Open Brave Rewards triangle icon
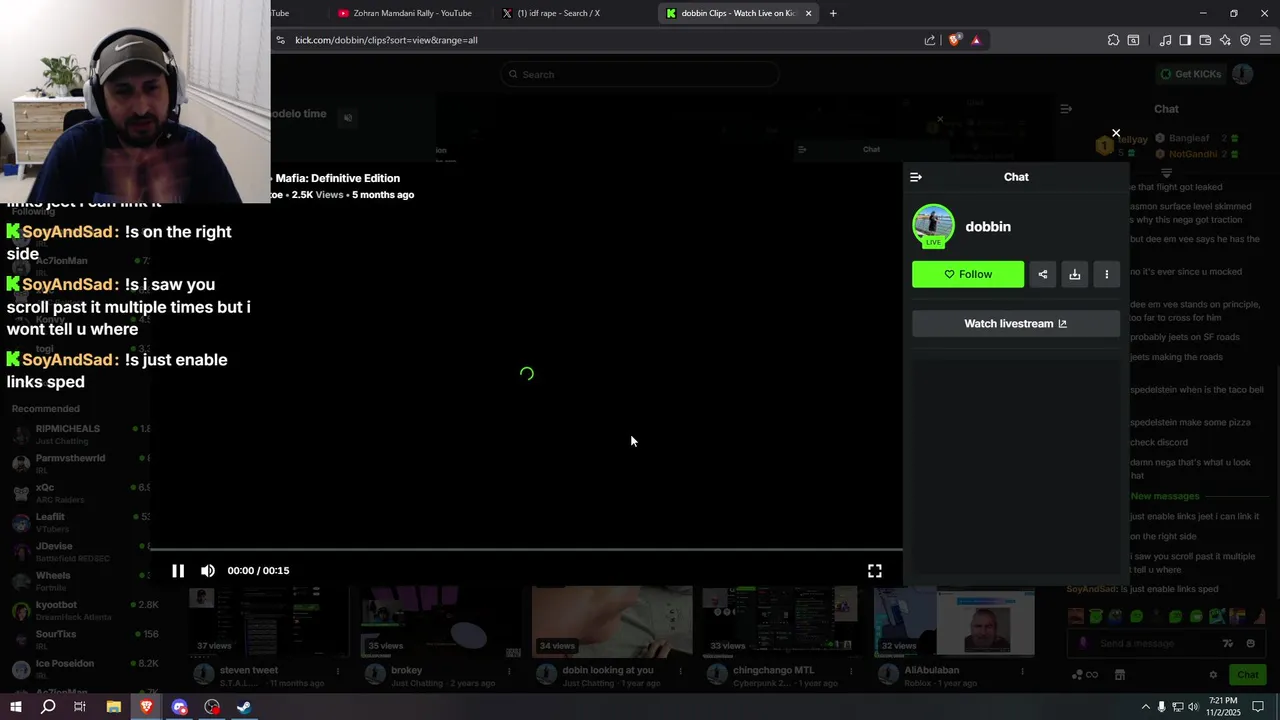 point(976,40)
